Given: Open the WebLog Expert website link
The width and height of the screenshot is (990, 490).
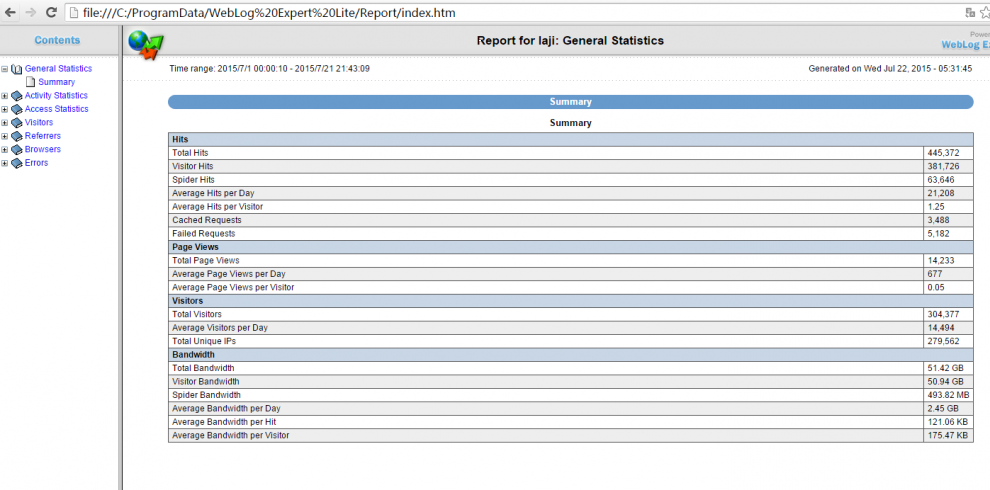Looking at the screenshot, I should coord(964,45).
